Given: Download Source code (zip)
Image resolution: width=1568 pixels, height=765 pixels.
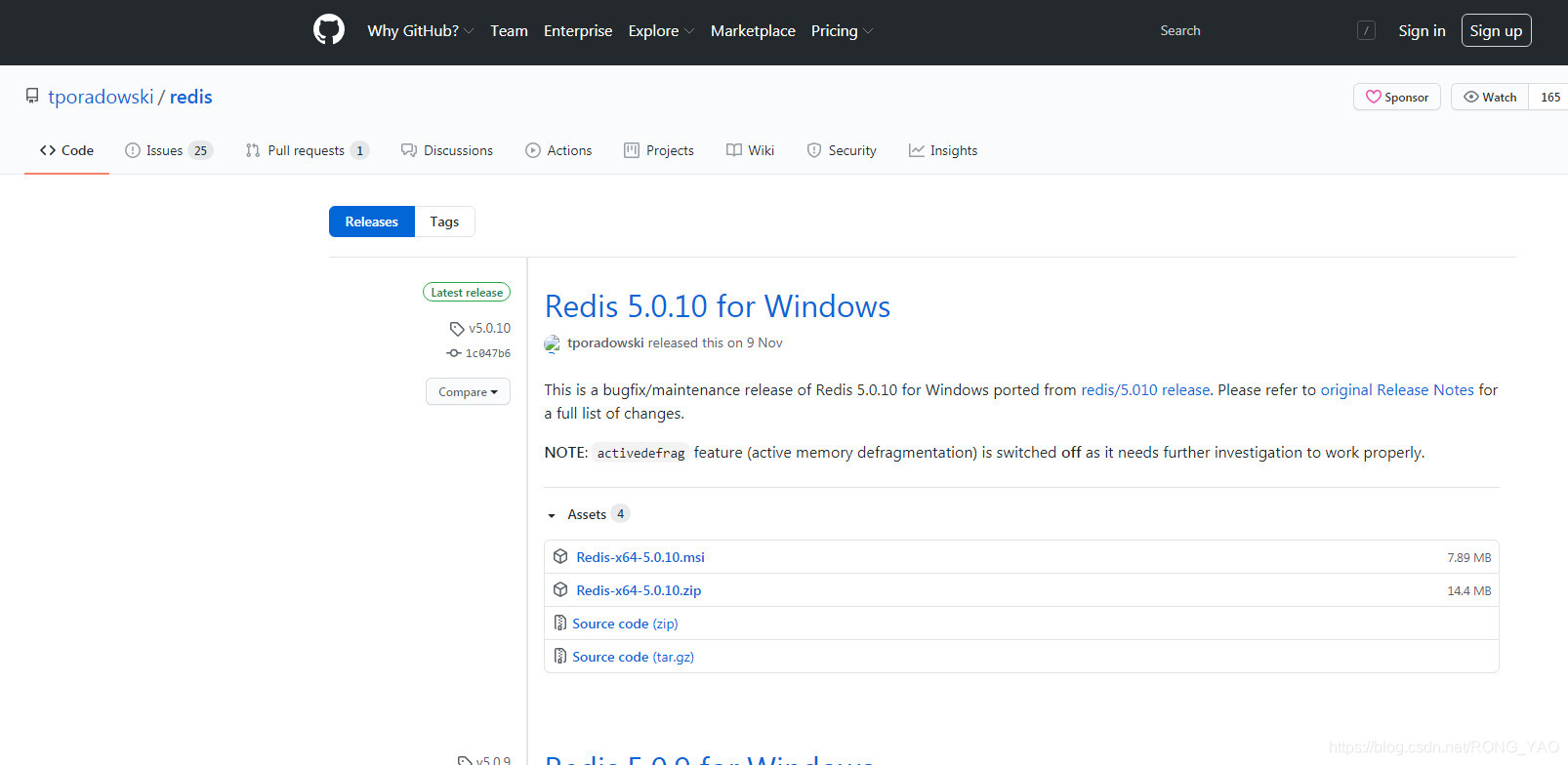Looking at the screenshot, I should click(x=625, y=624).
